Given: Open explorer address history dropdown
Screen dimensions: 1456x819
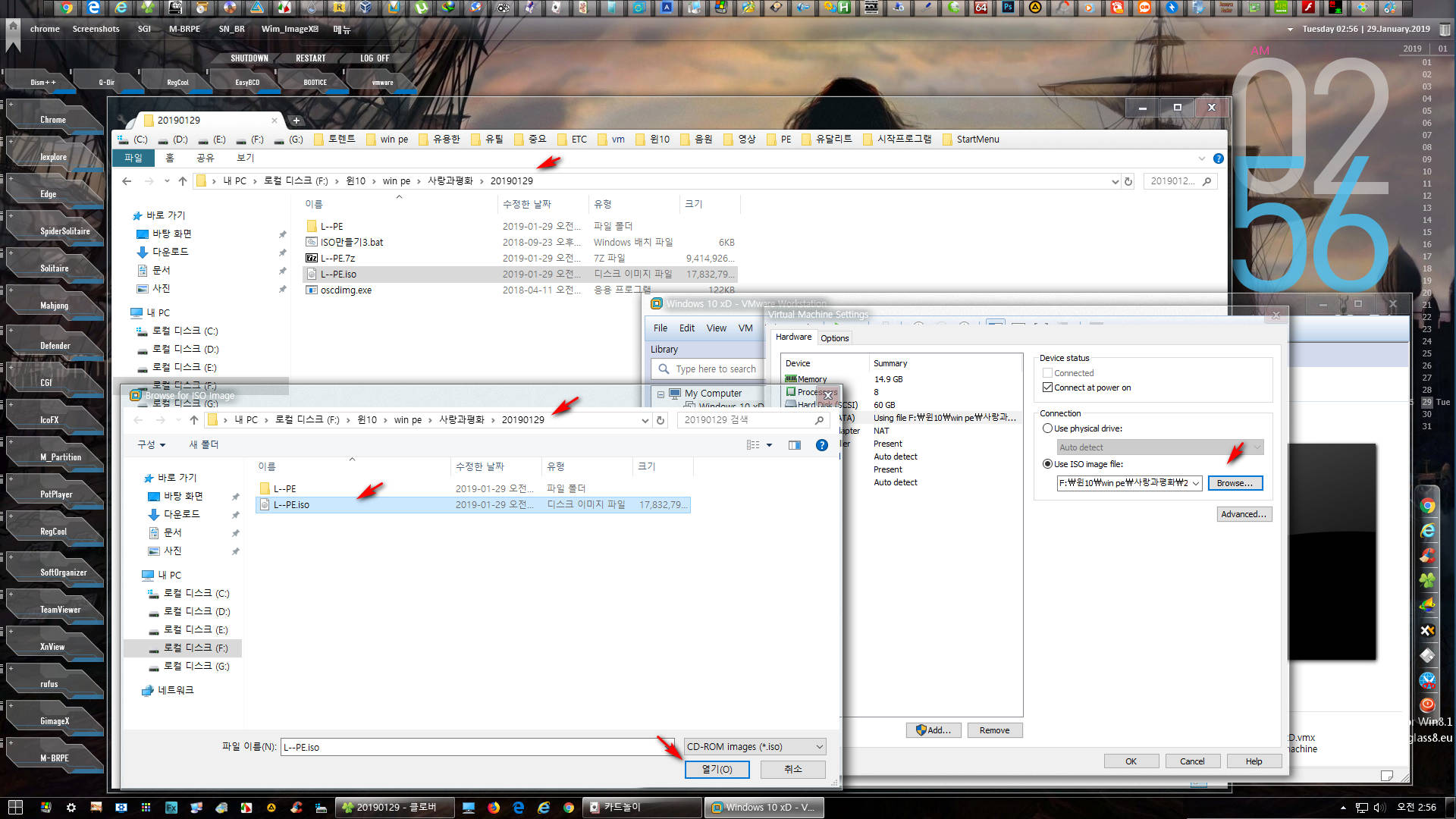Looking at the screenshot, I should (x=1115, y=181).
